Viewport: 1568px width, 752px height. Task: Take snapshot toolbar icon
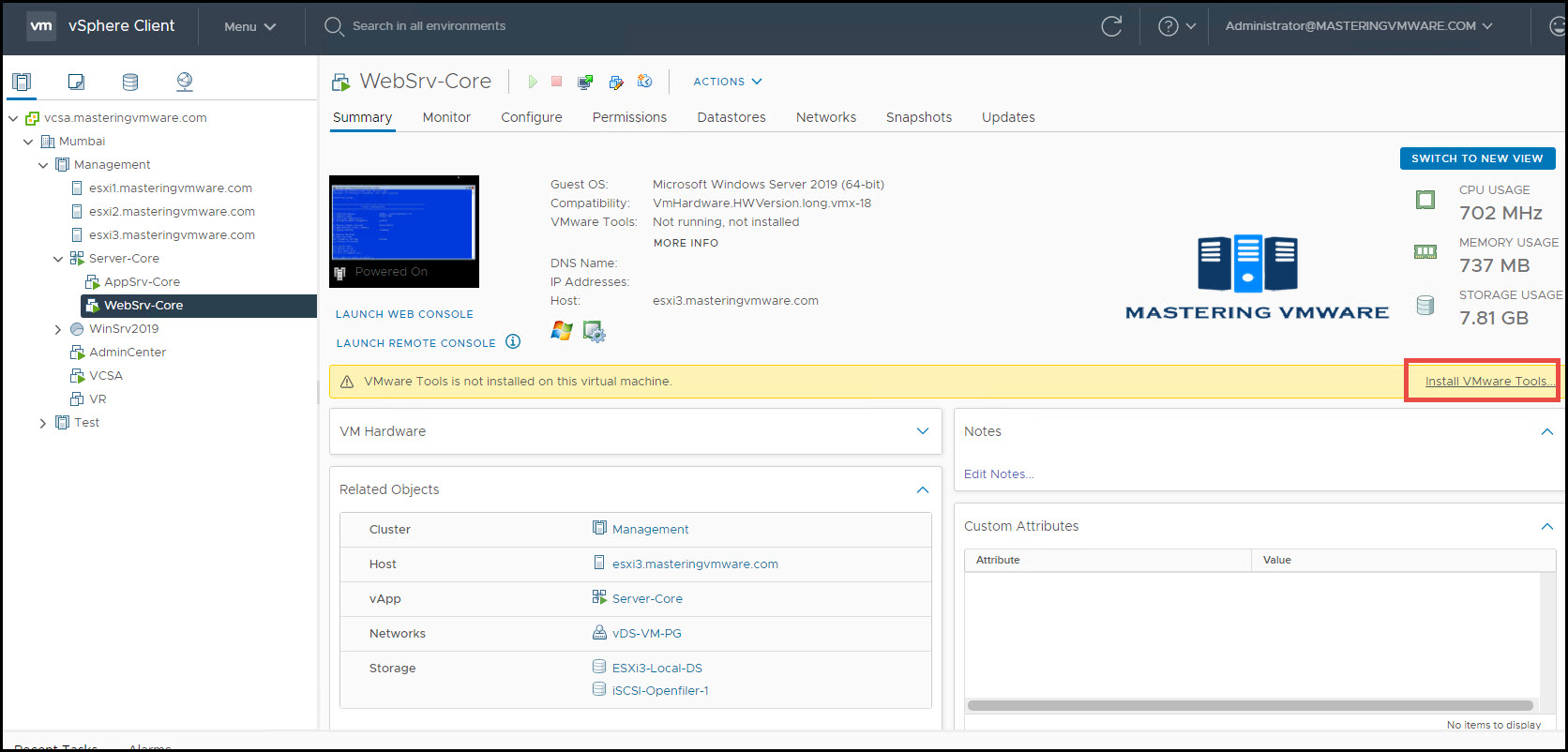[x=645, y=82]
